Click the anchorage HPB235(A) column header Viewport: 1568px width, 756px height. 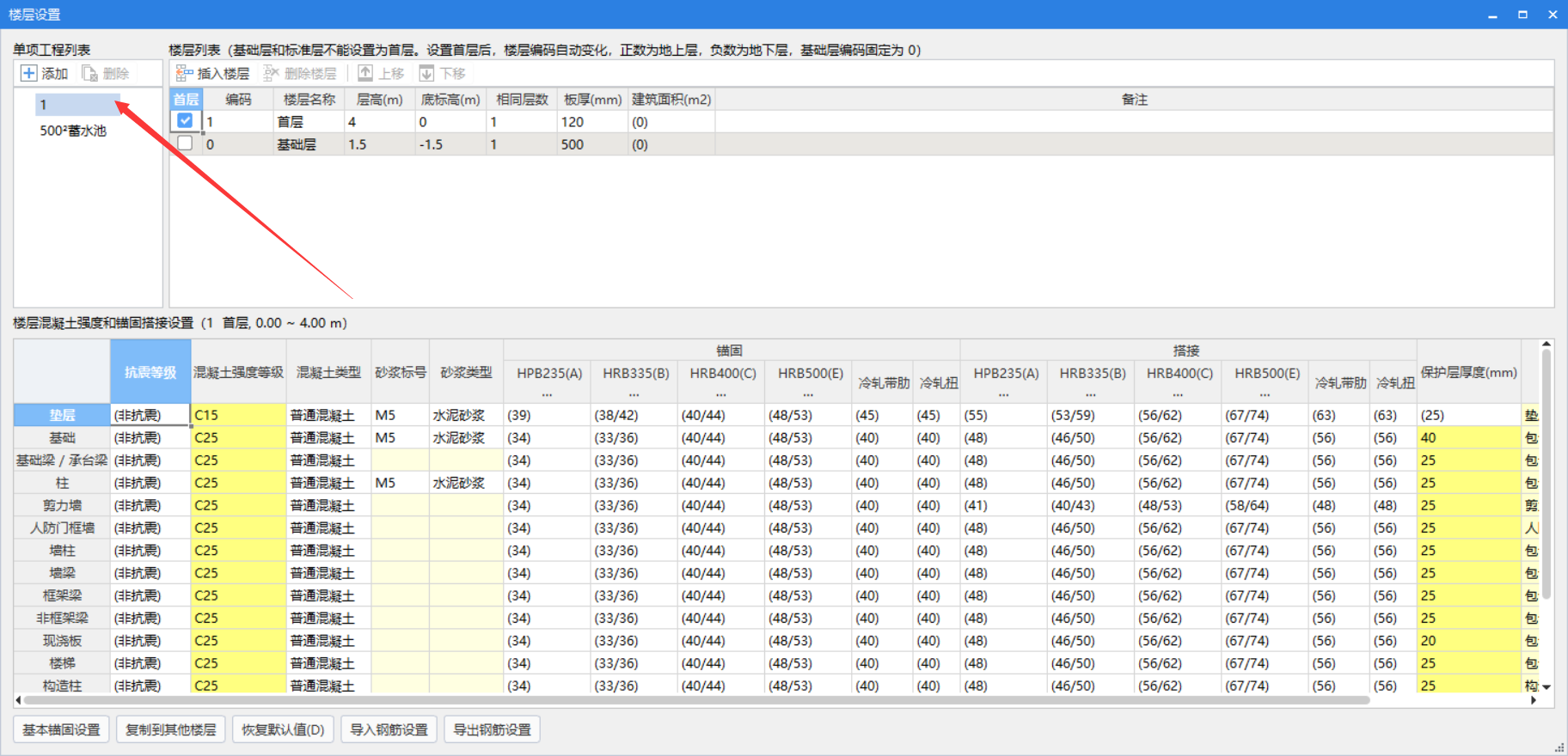[548, 381]
